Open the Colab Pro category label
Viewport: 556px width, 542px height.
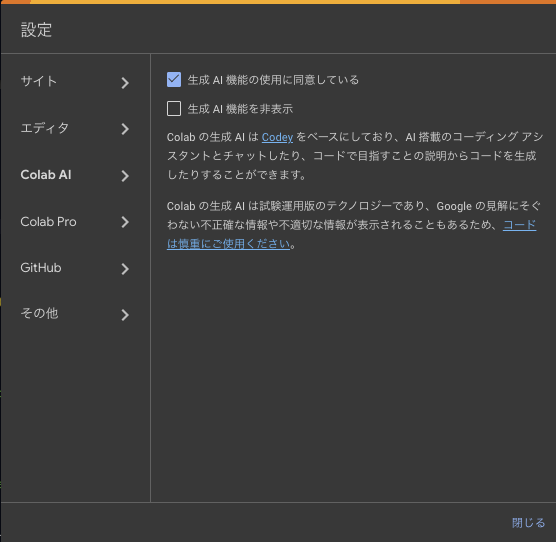coord(49,222)
